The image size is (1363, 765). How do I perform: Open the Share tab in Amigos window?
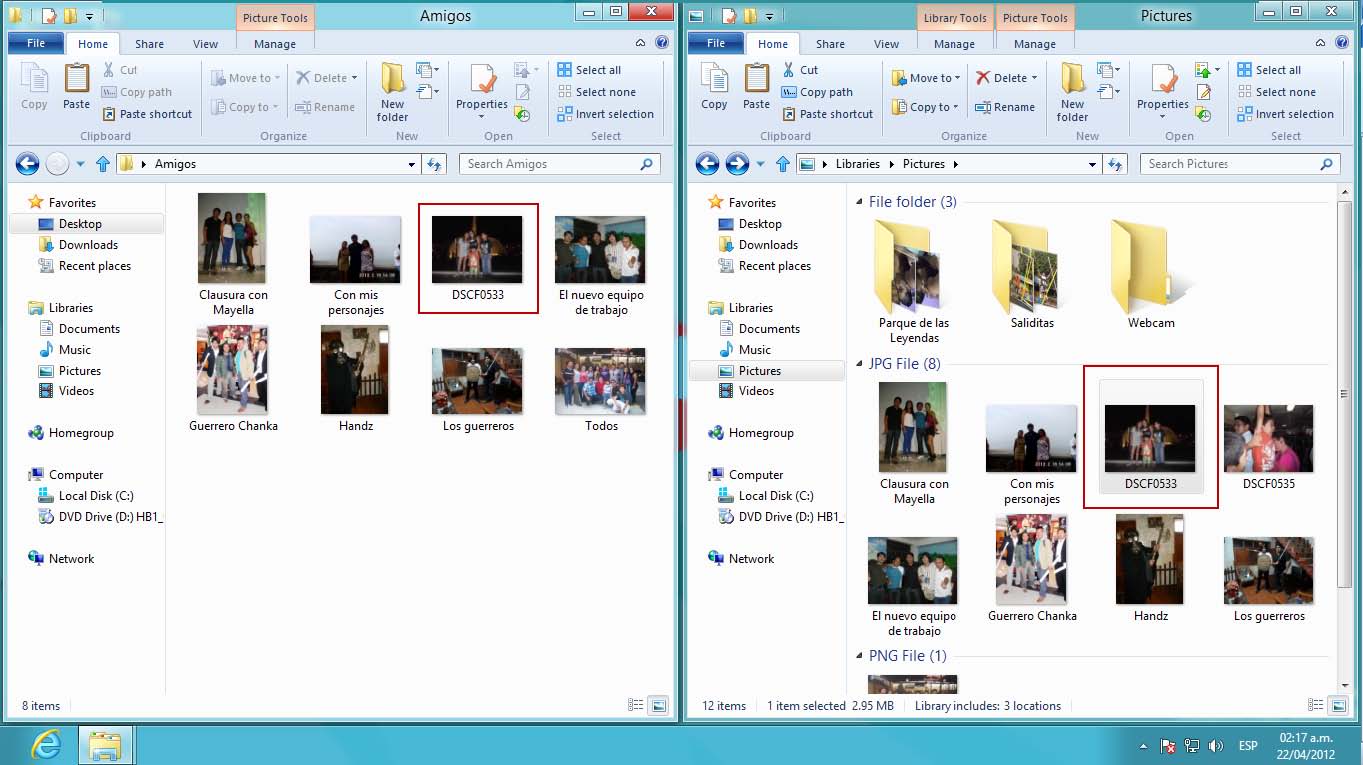coord(149,44)
